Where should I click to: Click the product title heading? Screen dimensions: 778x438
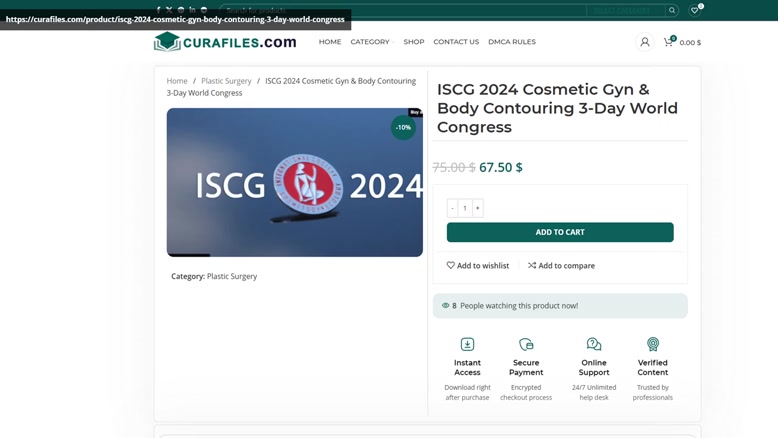click(x=557, y=108)
